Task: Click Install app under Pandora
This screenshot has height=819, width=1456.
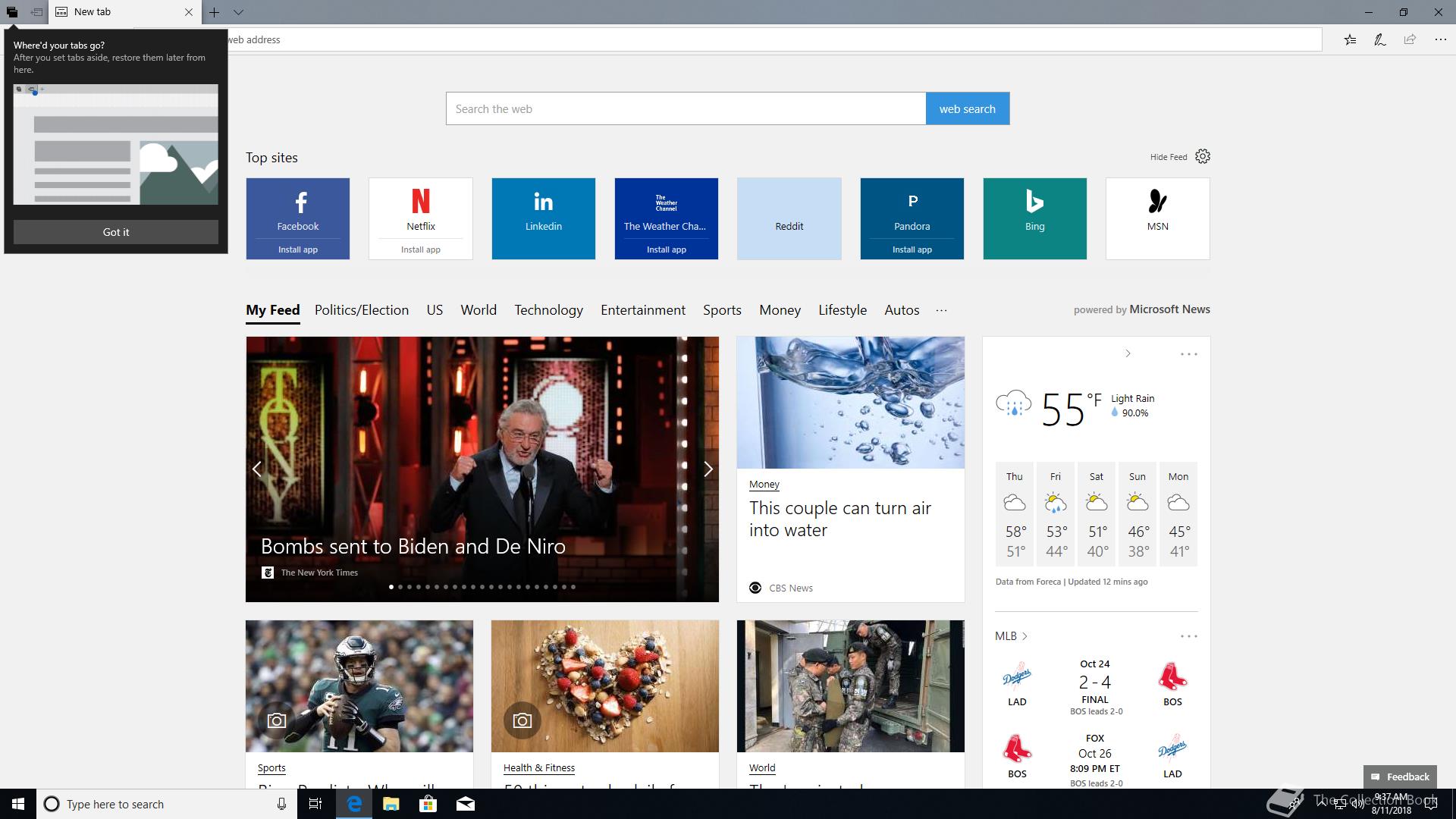Action: (x=912, y=249)
